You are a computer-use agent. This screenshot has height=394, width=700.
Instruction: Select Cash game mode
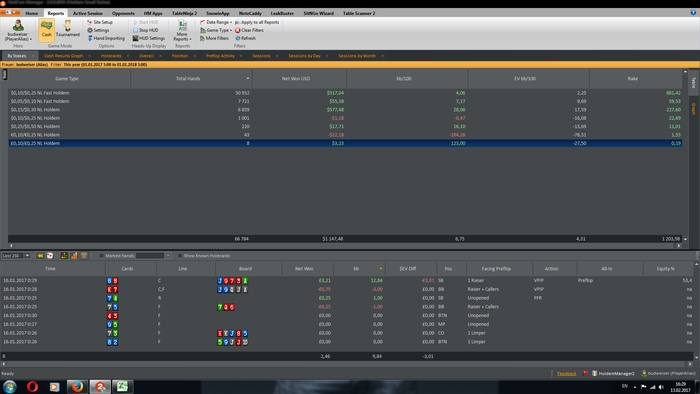point(46,30)
